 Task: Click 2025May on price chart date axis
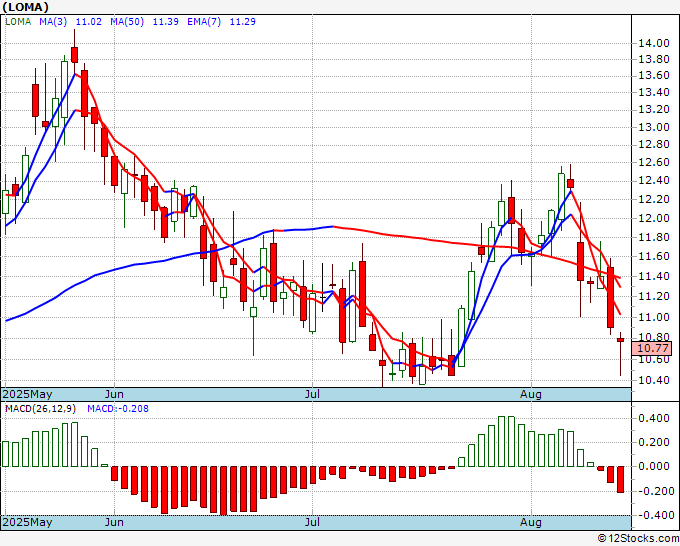27,394
